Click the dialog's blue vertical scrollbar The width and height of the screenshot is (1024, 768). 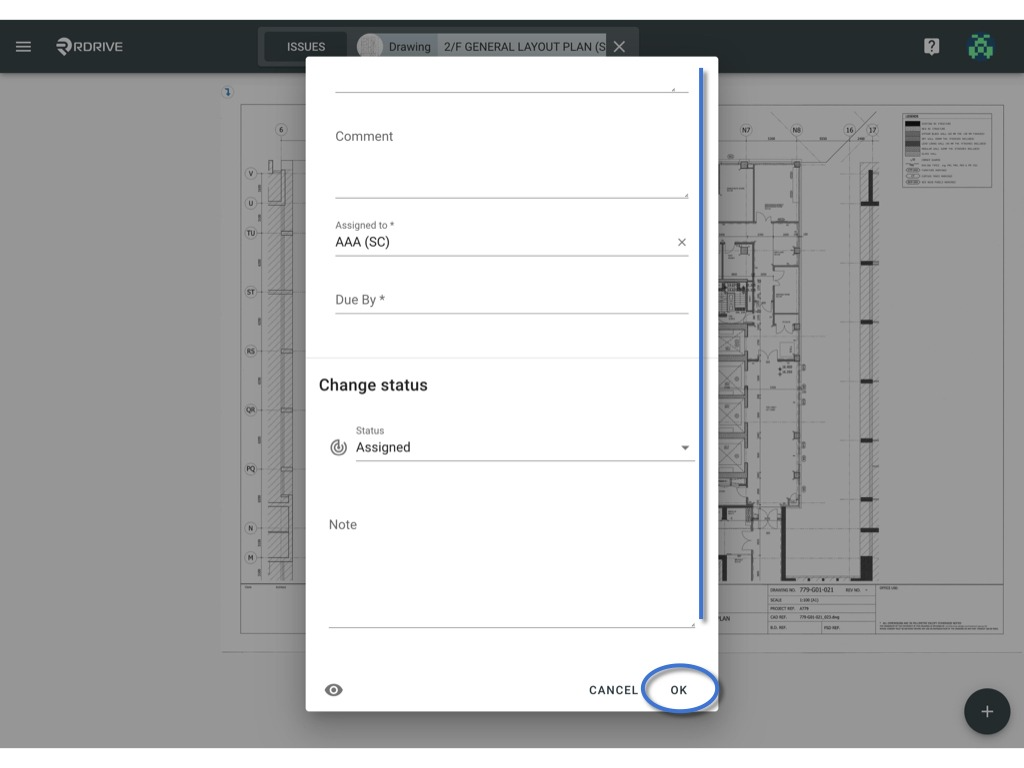click(x=701, y=343)
